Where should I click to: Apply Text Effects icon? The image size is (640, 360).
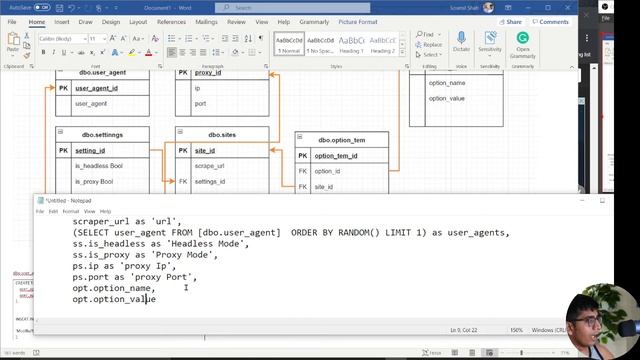pos(115,52)
